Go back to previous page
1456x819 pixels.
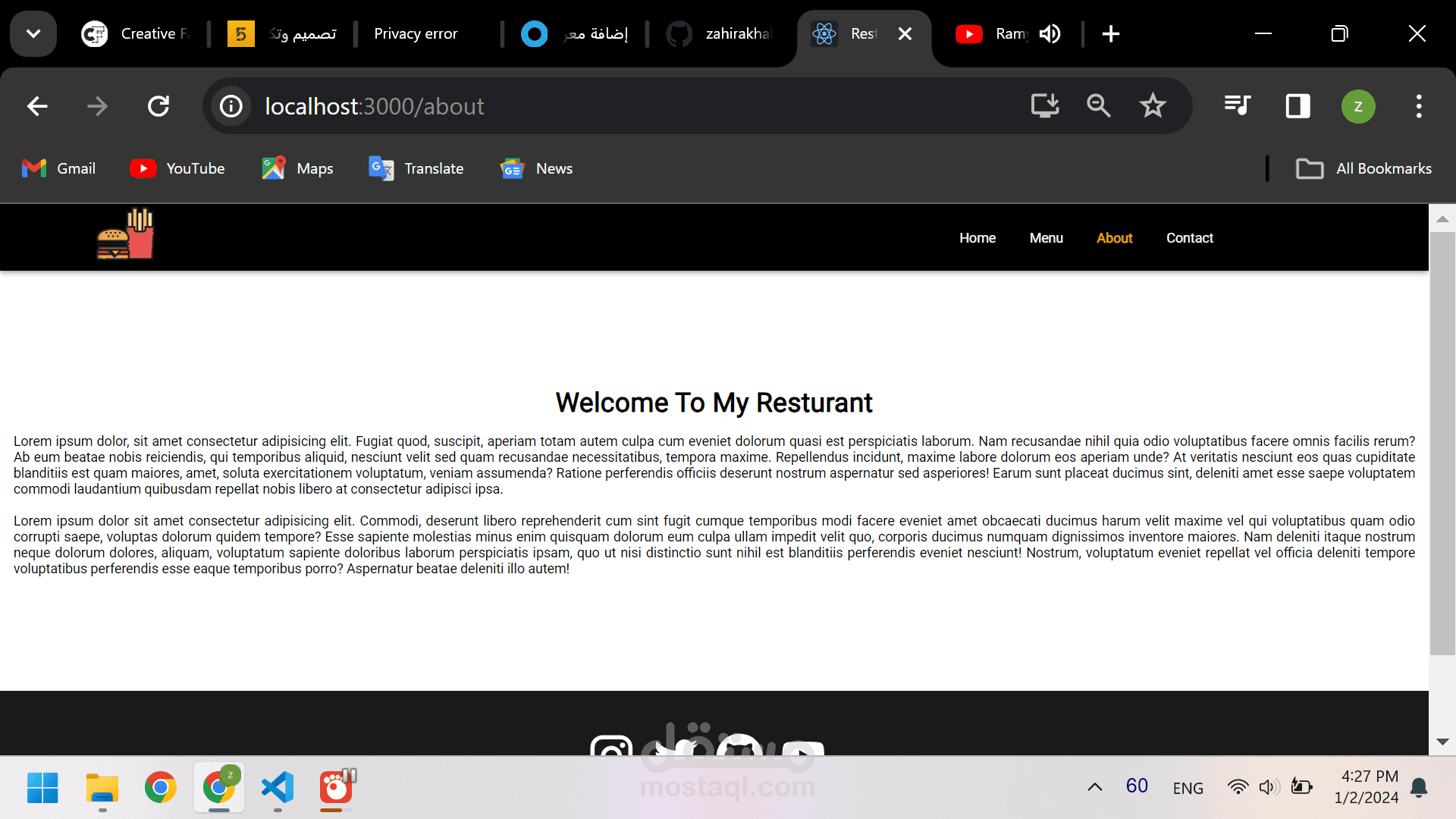pos(37,106)
